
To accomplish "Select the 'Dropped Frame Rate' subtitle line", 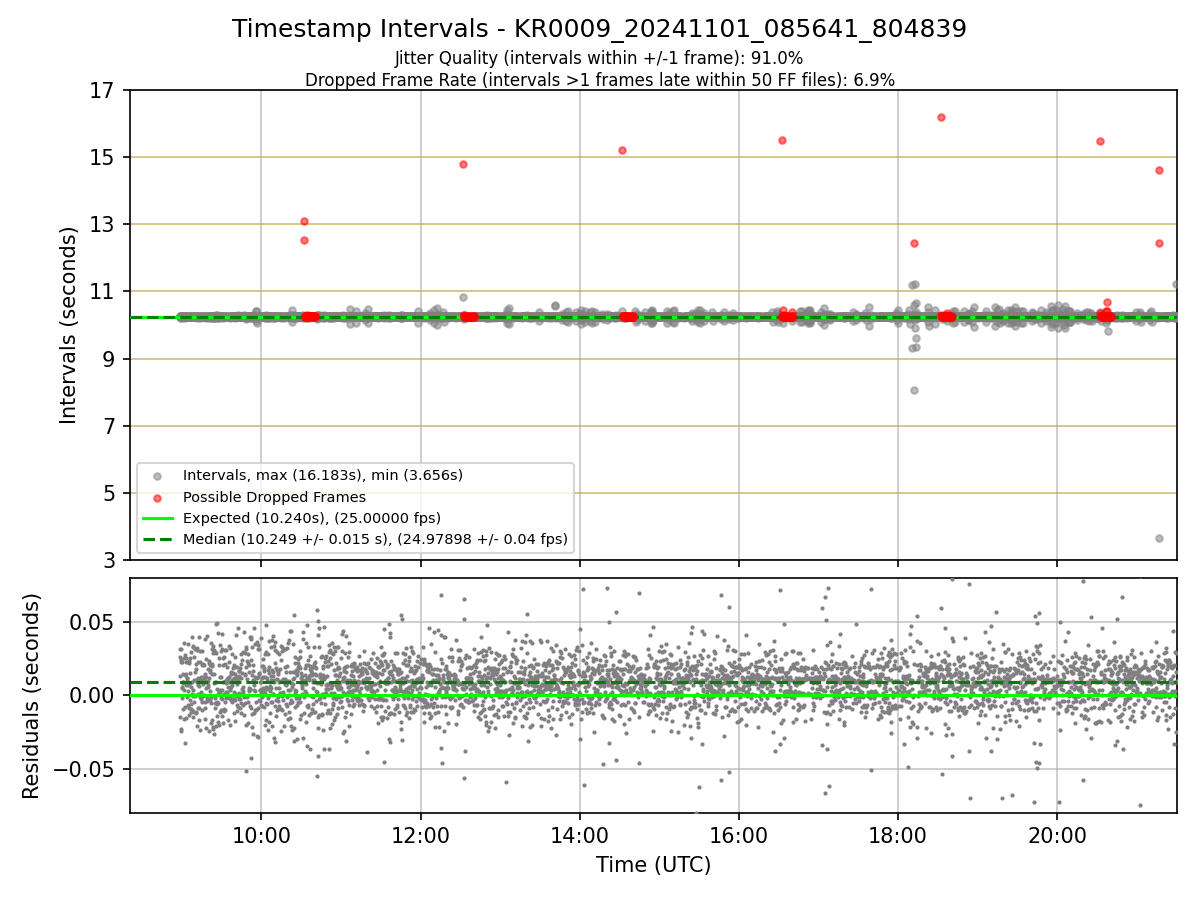I will 599,80.
